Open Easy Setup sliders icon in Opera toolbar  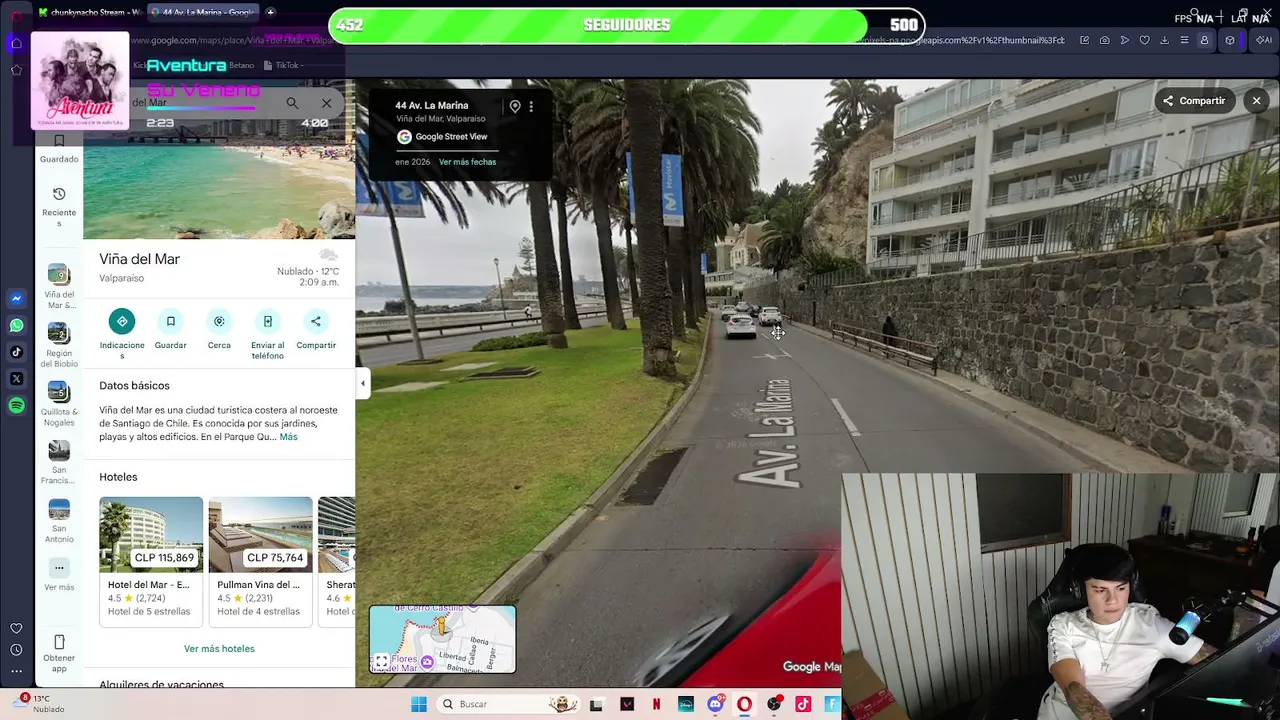(1184, 40)
